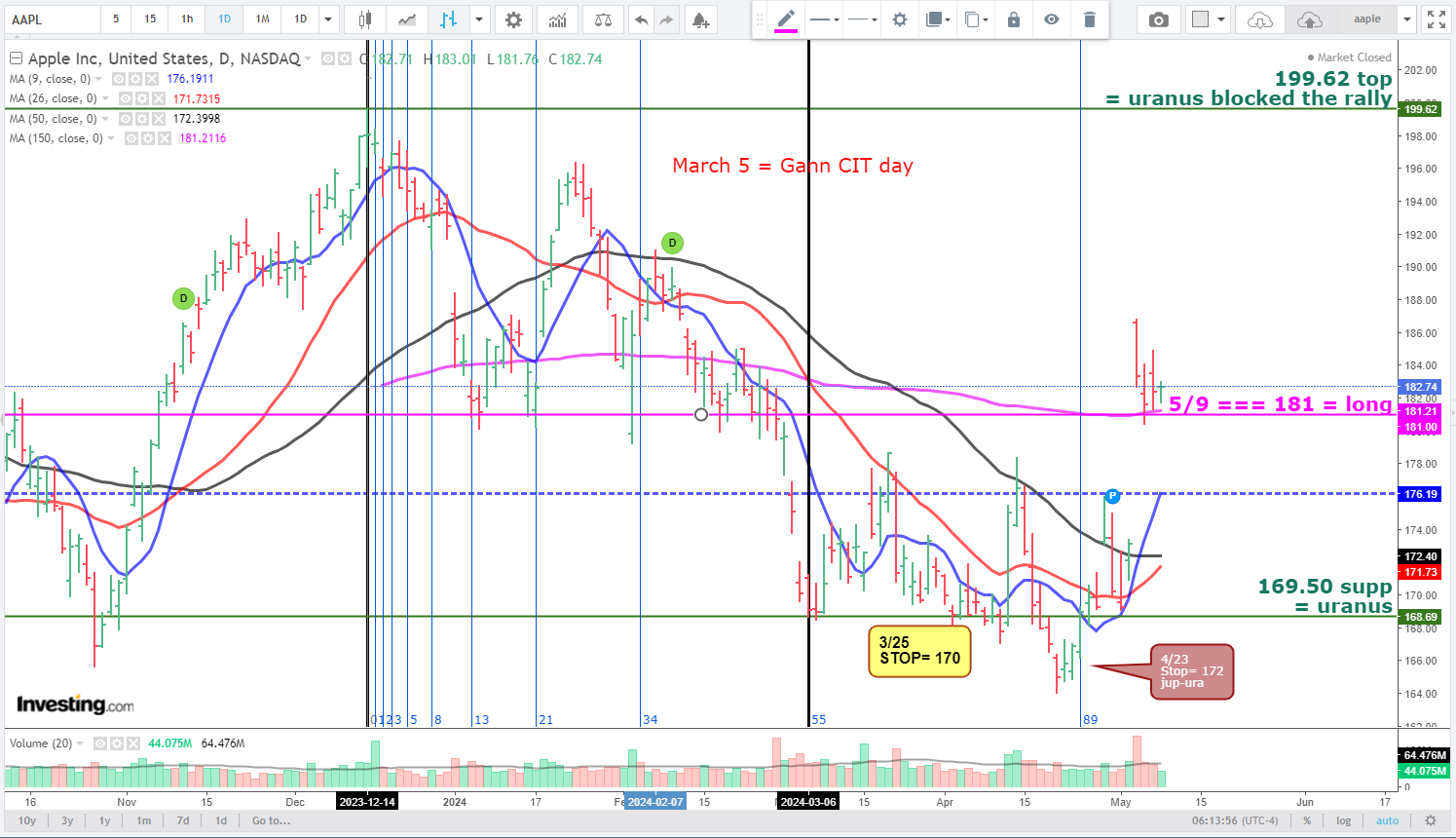1456x838 pixels.
Task: Open Apple Inc series settings gear
Action: [344, 59]
